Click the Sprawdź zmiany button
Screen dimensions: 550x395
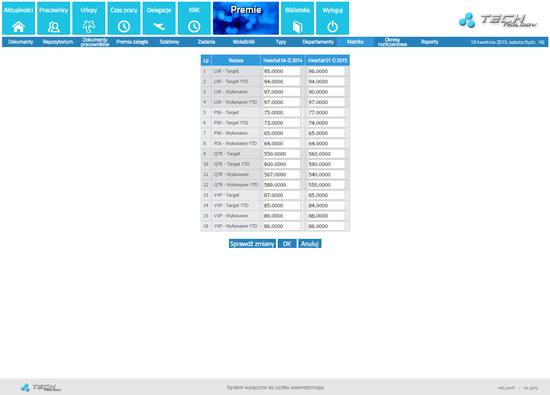pos(252,243)
